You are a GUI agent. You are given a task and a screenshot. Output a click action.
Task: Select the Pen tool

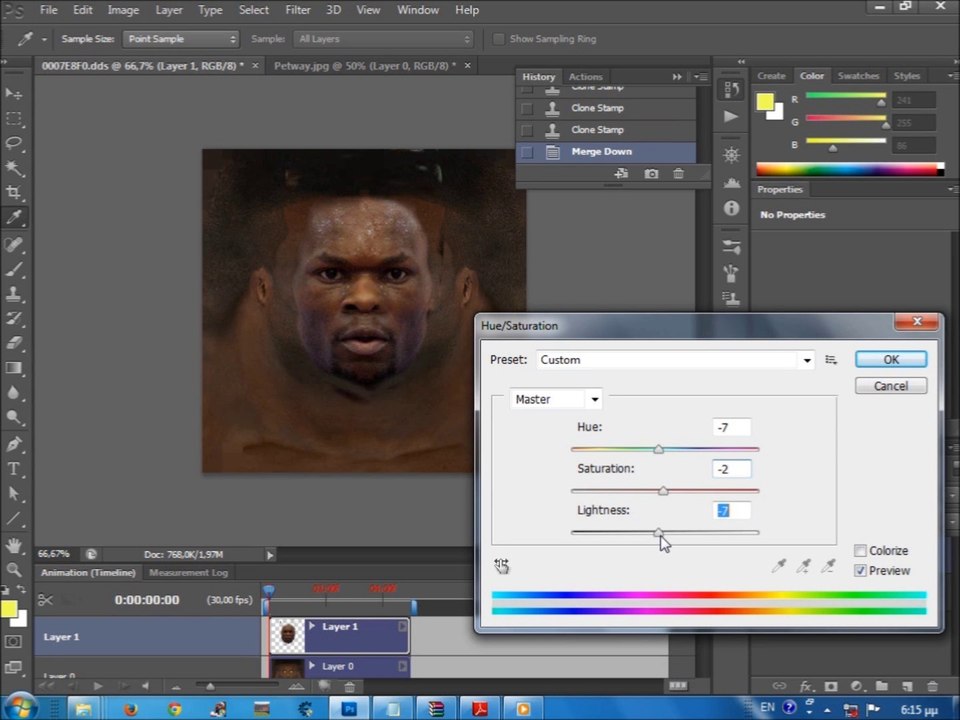click(x=13, y=444)
